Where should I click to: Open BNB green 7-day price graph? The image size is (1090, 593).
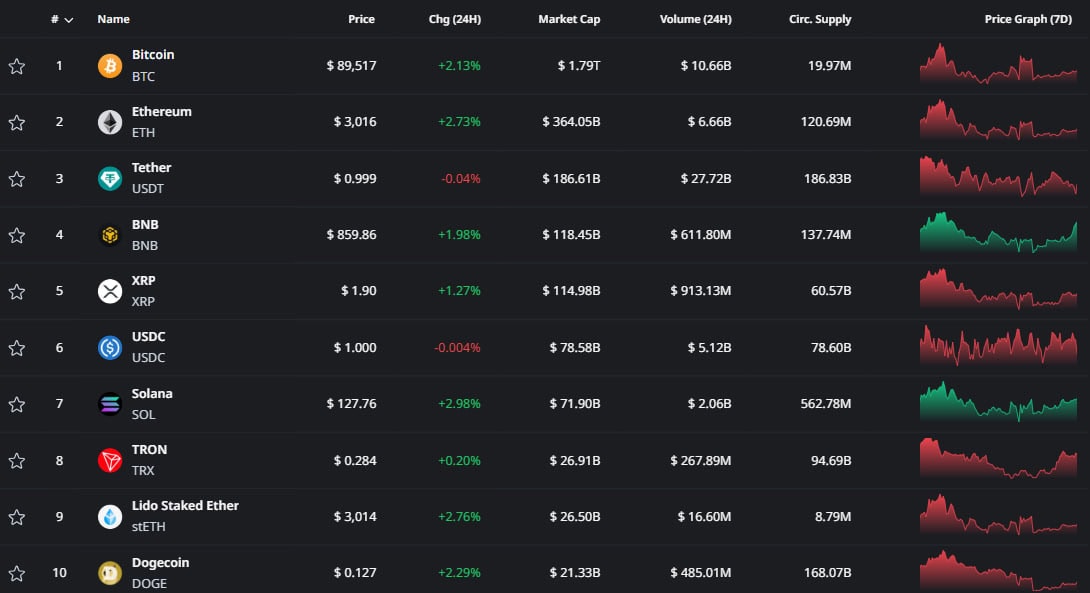(x=998, y=234)
